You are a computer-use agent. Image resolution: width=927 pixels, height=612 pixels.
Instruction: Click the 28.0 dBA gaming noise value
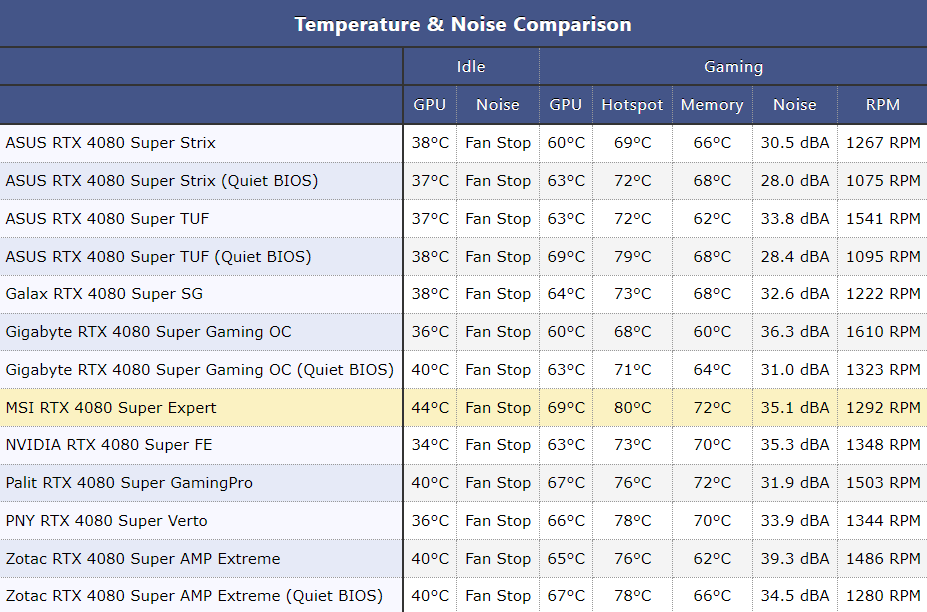(x=795, y=181)
